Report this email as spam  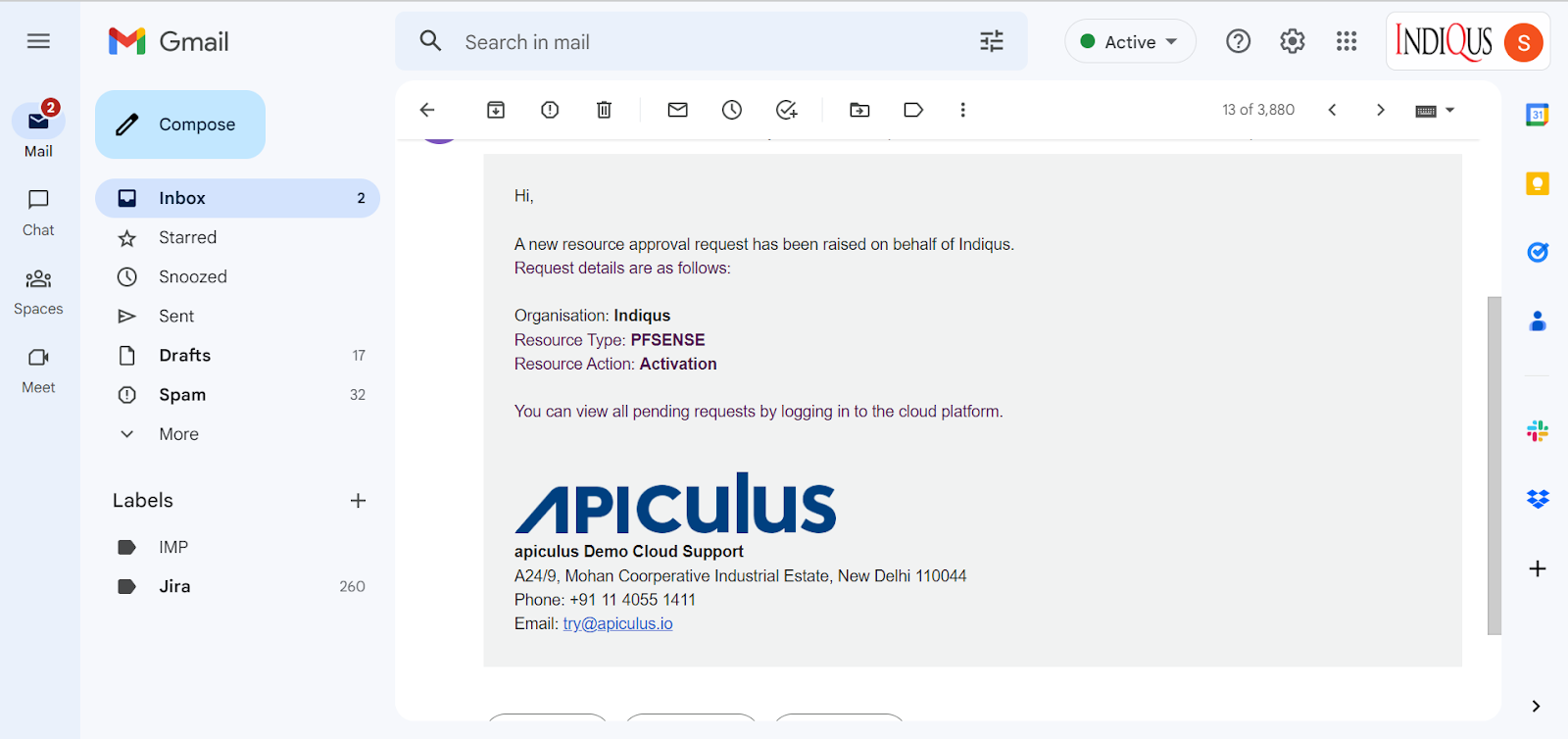point(550,110)
